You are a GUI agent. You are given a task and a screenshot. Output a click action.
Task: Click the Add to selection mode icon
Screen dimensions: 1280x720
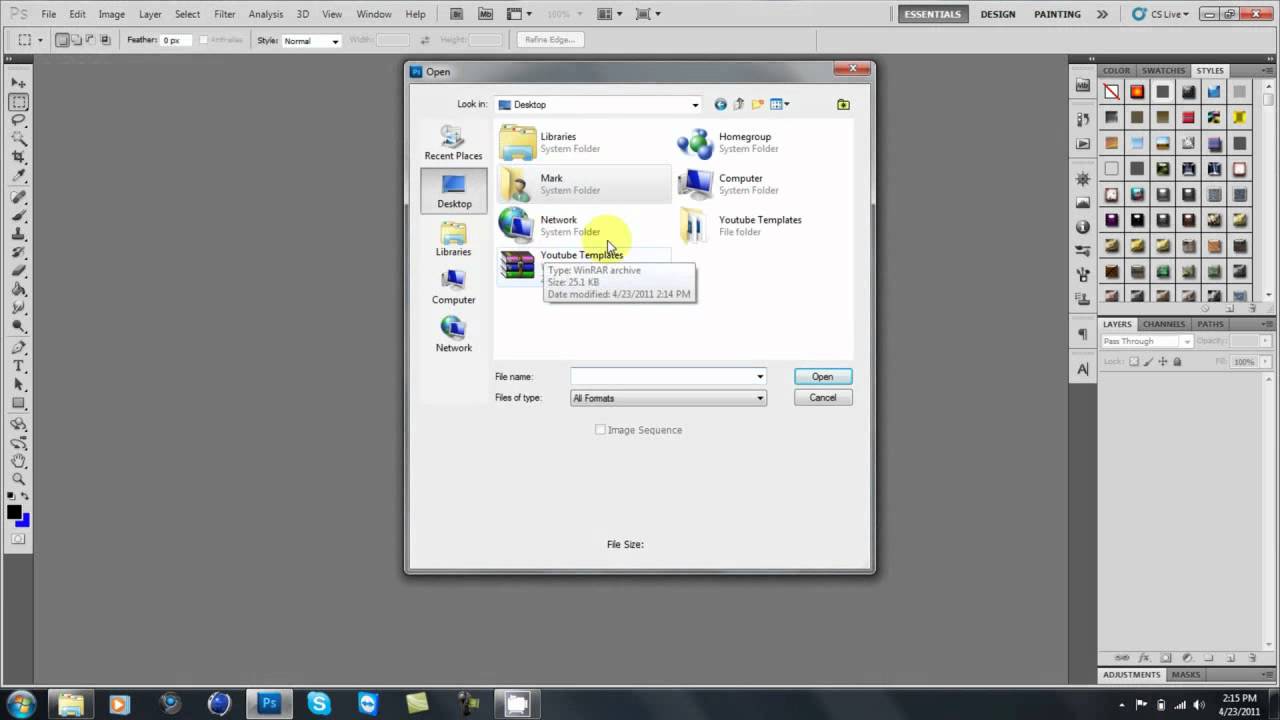point(76,40)
